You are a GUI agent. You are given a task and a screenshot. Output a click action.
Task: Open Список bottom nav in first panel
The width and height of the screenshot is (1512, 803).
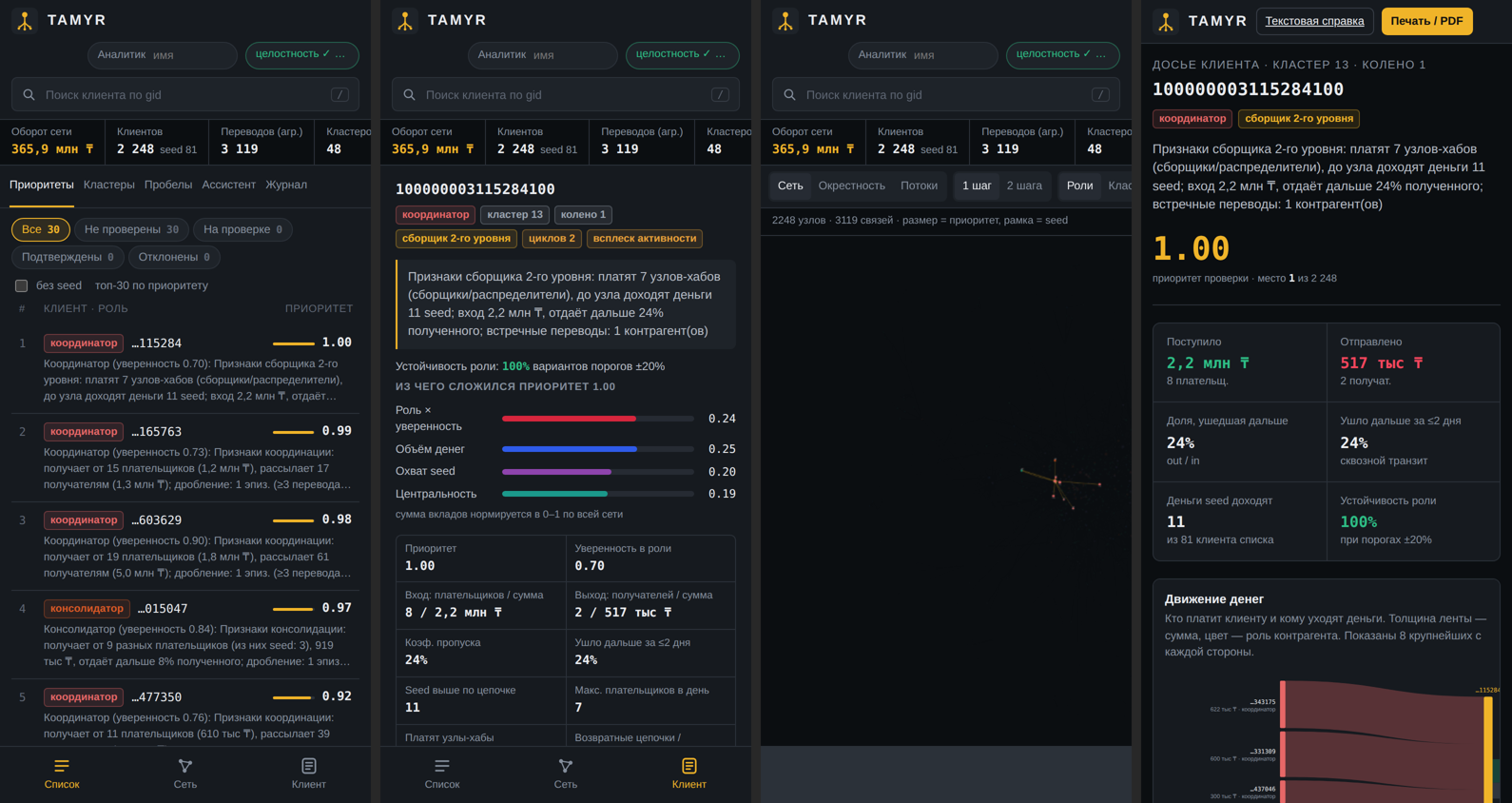(62, 774)
